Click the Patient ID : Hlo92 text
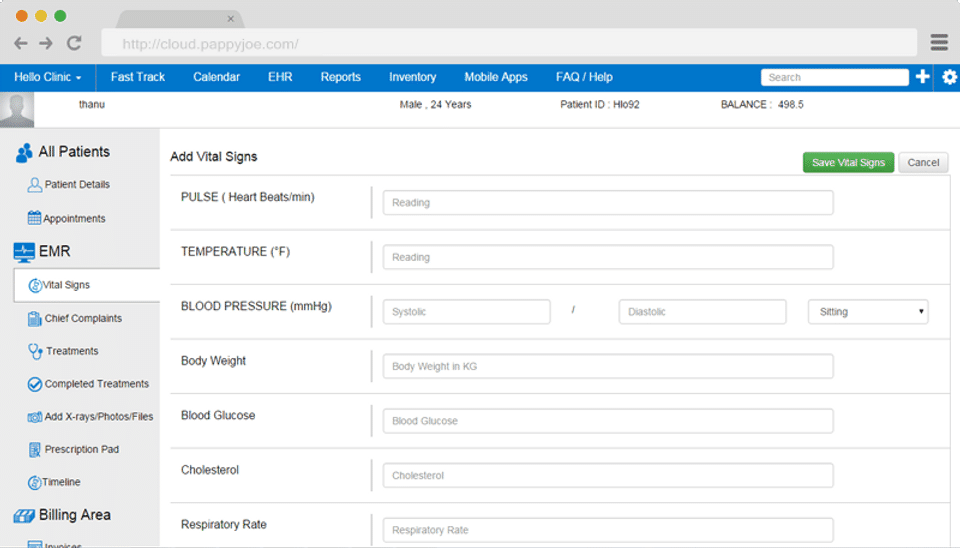Screen dimensions: 960x548 (x=599, y=105)
